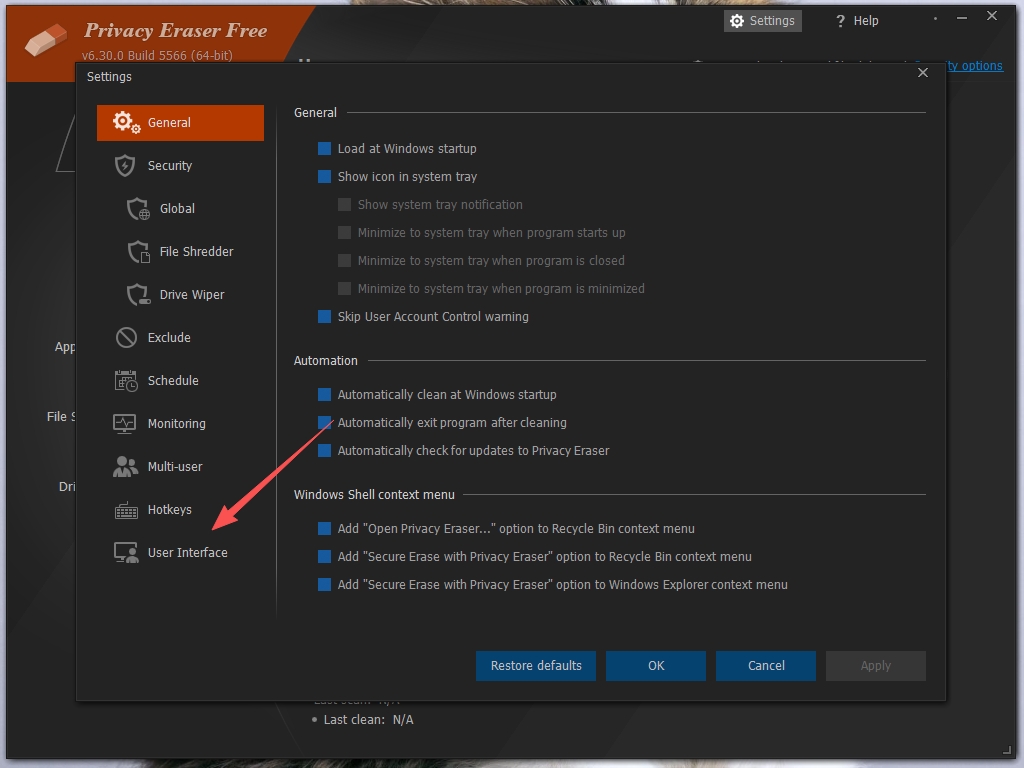The image size is (1024, 768).
Task: Click the Last clean: N/A text in main window
Action: tap(368, 720)
